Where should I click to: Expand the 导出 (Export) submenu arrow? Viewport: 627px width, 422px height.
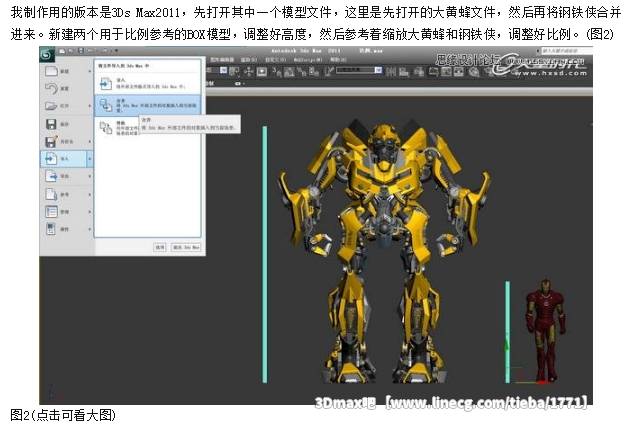click(90, 176)
